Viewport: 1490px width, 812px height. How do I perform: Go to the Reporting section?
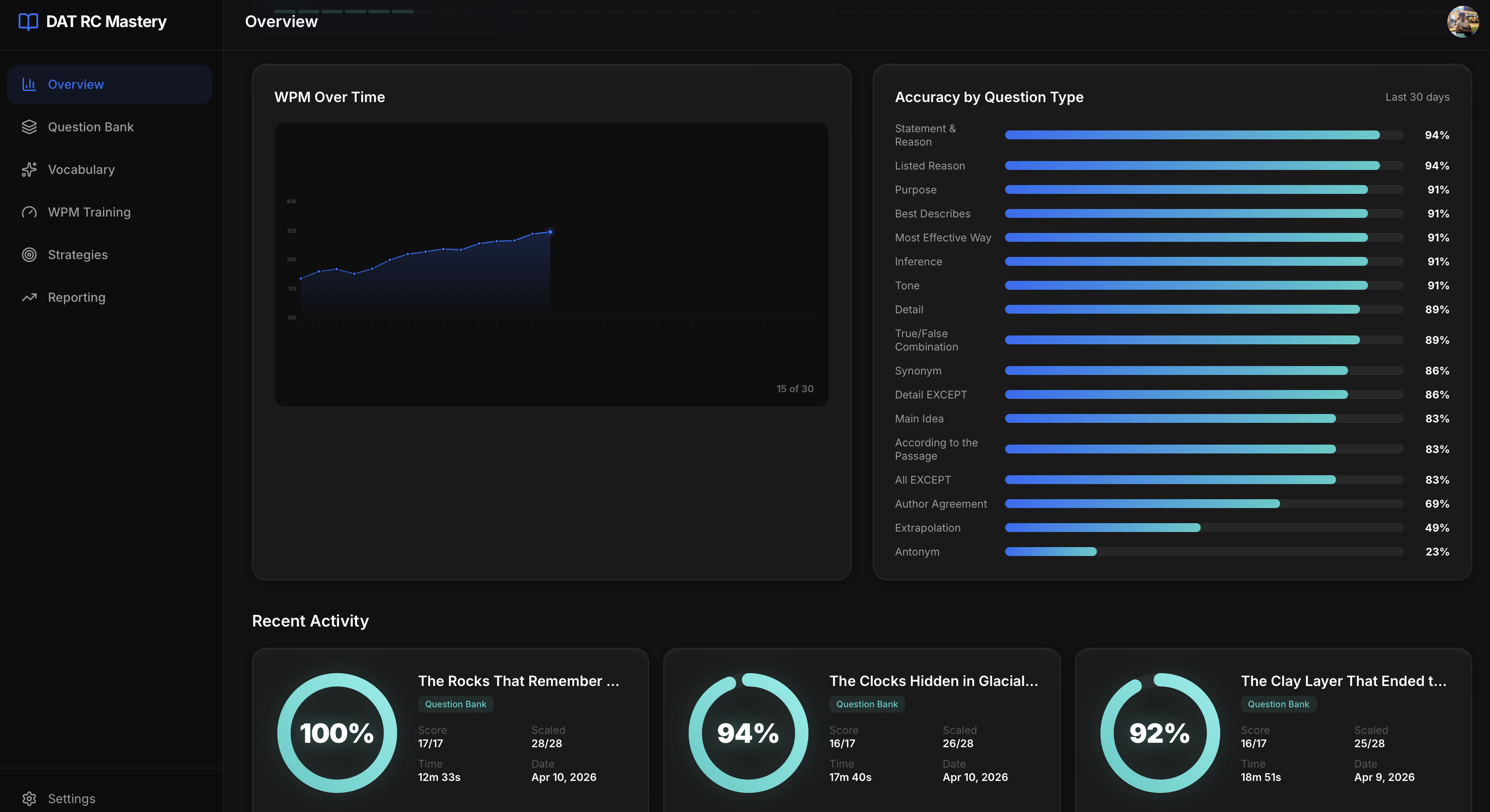point(76,297)
